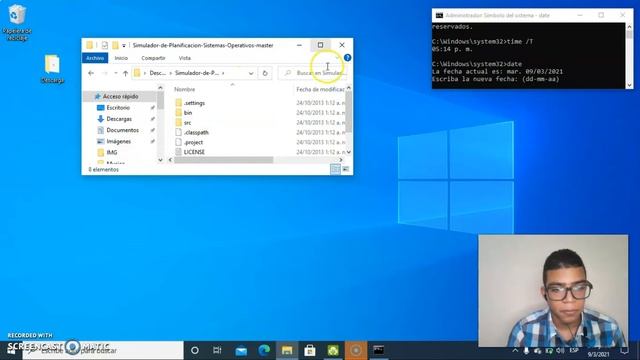Image resolution: width=640 pixels, height=360 pixels.
Task: Switch to details view in Explorer status bar
Action: 335,169
